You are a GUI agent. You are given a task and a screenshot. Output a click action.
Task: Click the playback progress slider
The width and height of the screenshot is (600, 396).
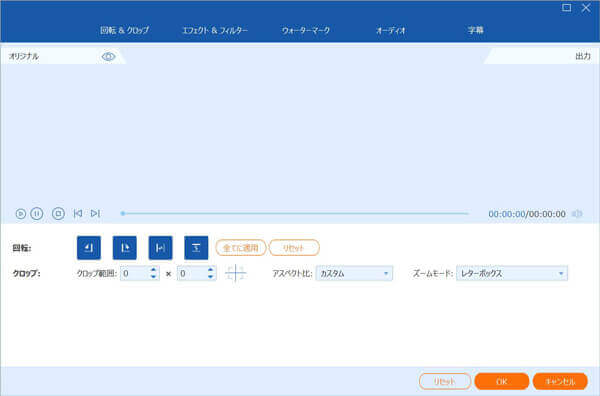tap(295, 213)
